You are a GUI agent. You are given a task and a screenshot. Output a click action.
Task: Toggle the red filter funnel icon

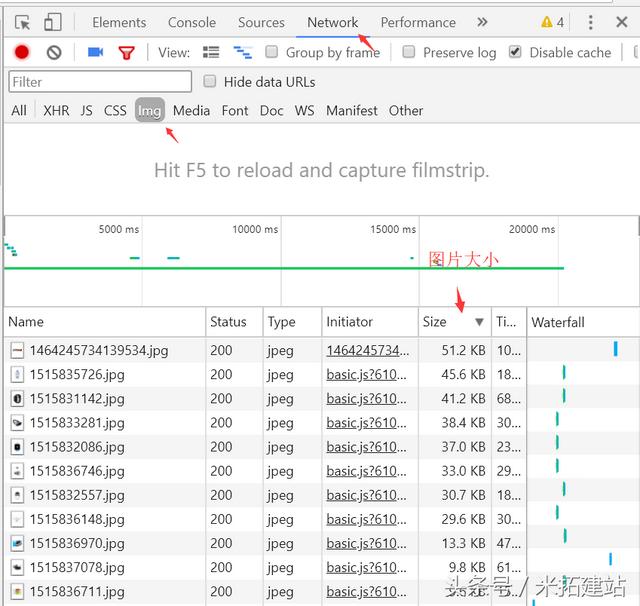coord(126,52)
